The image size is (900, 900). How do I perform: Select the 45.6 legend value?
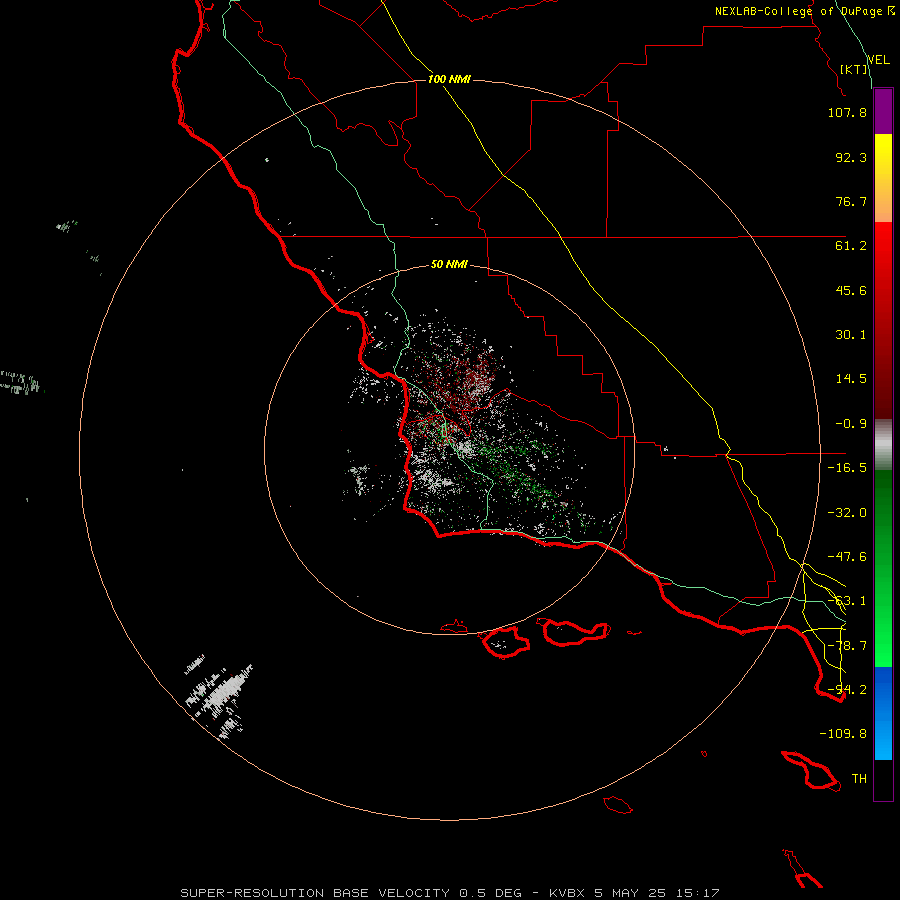click(x=851, y=290)
